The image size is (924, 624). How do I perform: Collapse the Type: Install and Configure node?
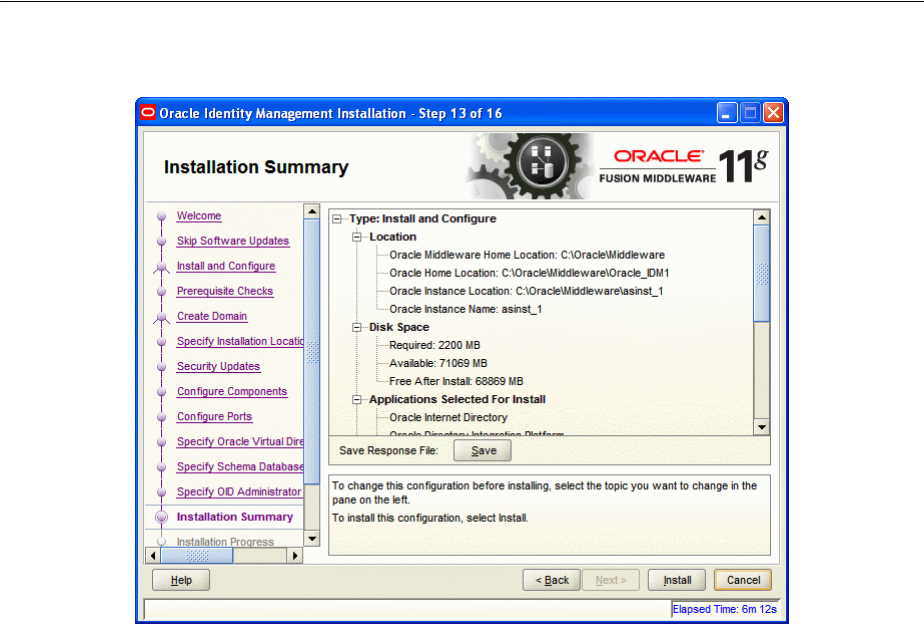click(336, 219)
